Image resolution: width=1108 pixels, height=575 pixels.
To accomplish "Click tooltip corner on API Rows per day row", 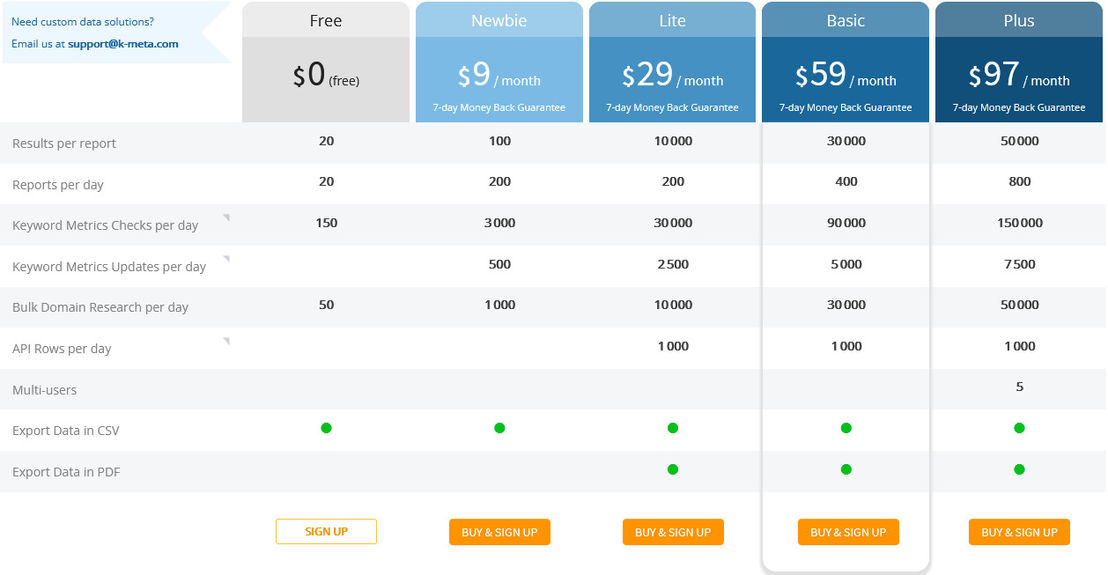I will pyautogui.click(x=227, y=341).
